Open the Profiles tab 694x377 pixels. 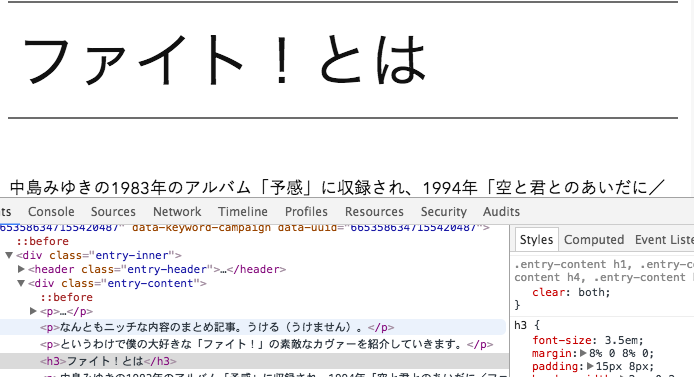306,212
